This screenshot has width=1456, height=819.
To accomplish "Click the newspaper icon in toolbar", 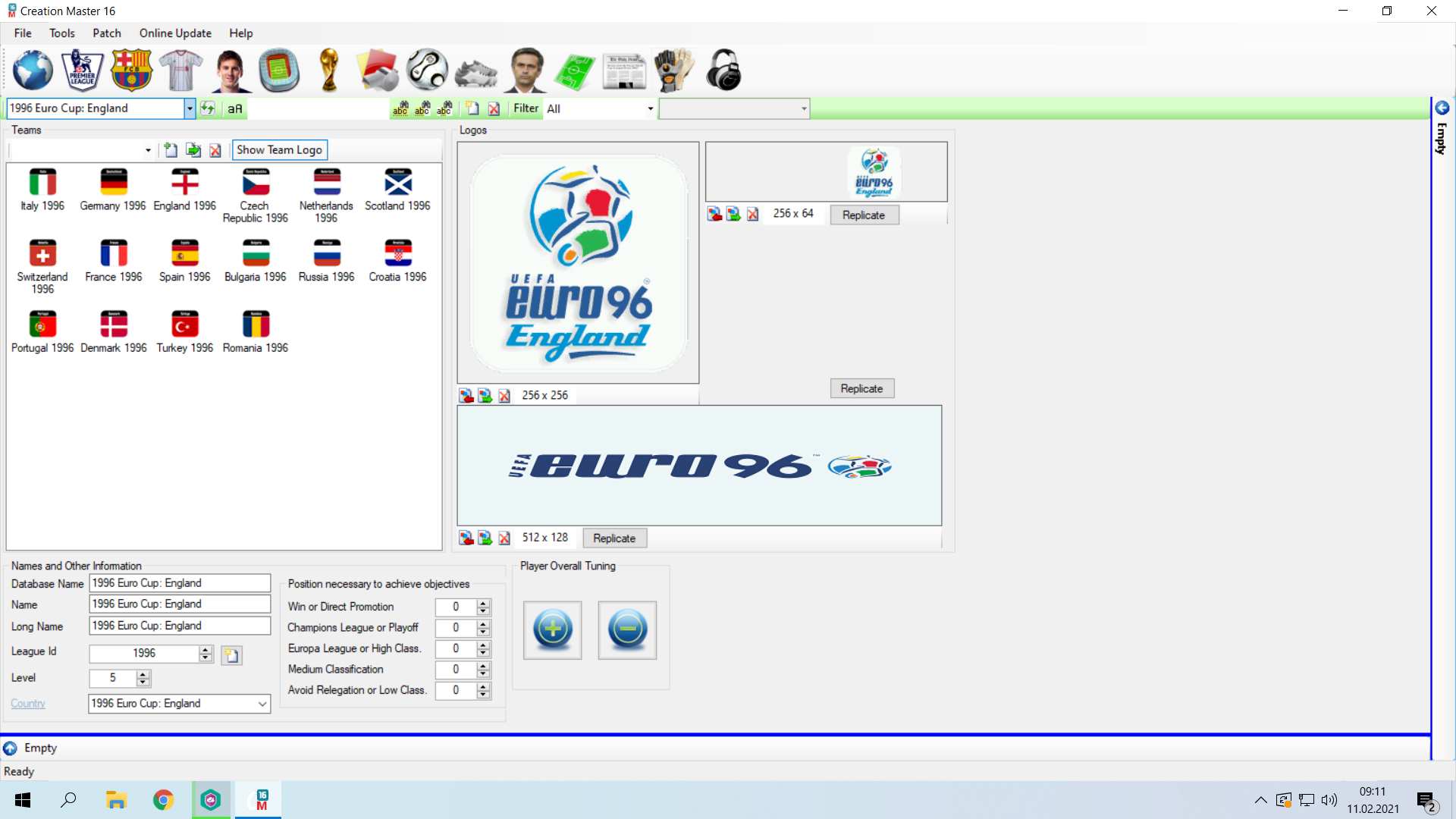I will [623, 72].
